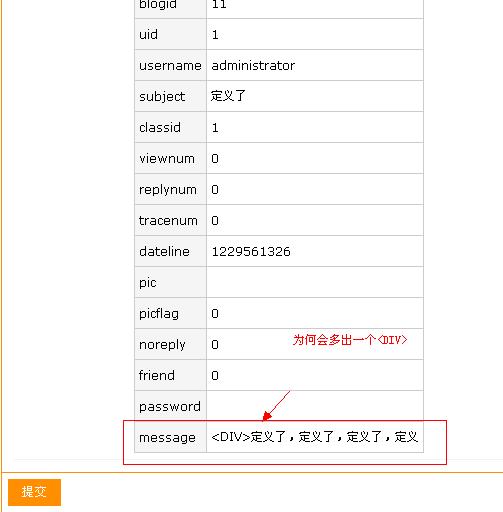
Task: Click the friend field label
Action: [157, 375]
